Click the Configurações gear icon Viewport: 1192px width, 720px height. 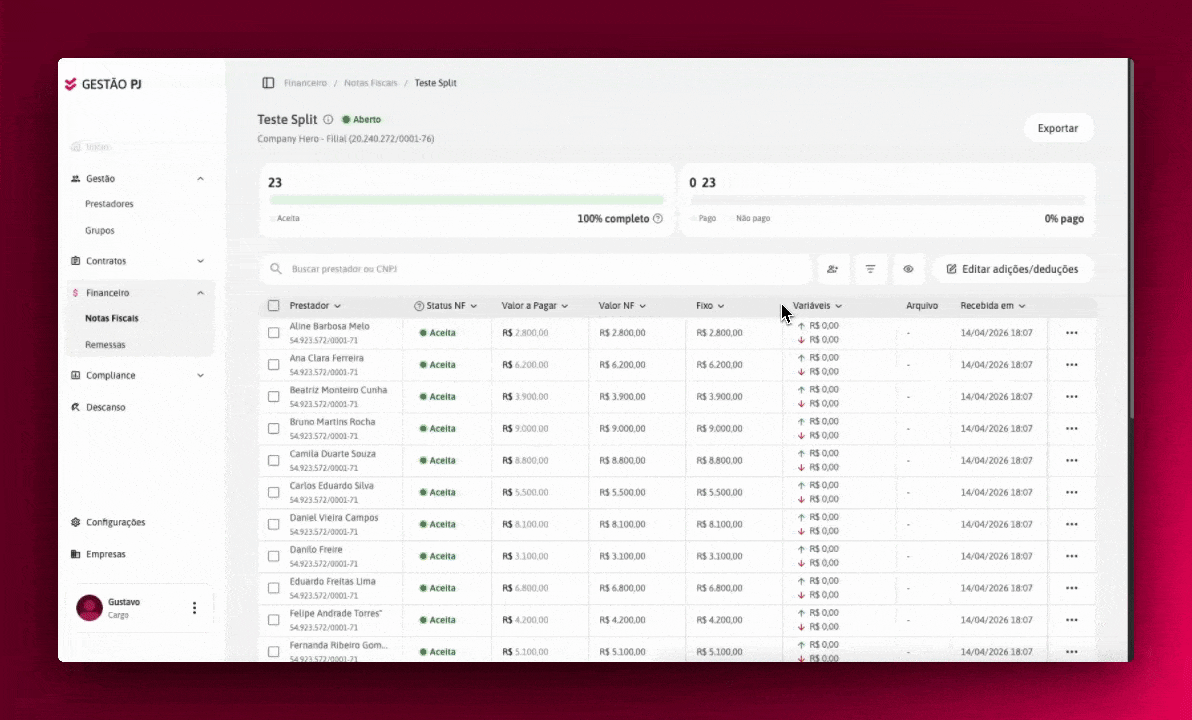(x=75, y=522)
